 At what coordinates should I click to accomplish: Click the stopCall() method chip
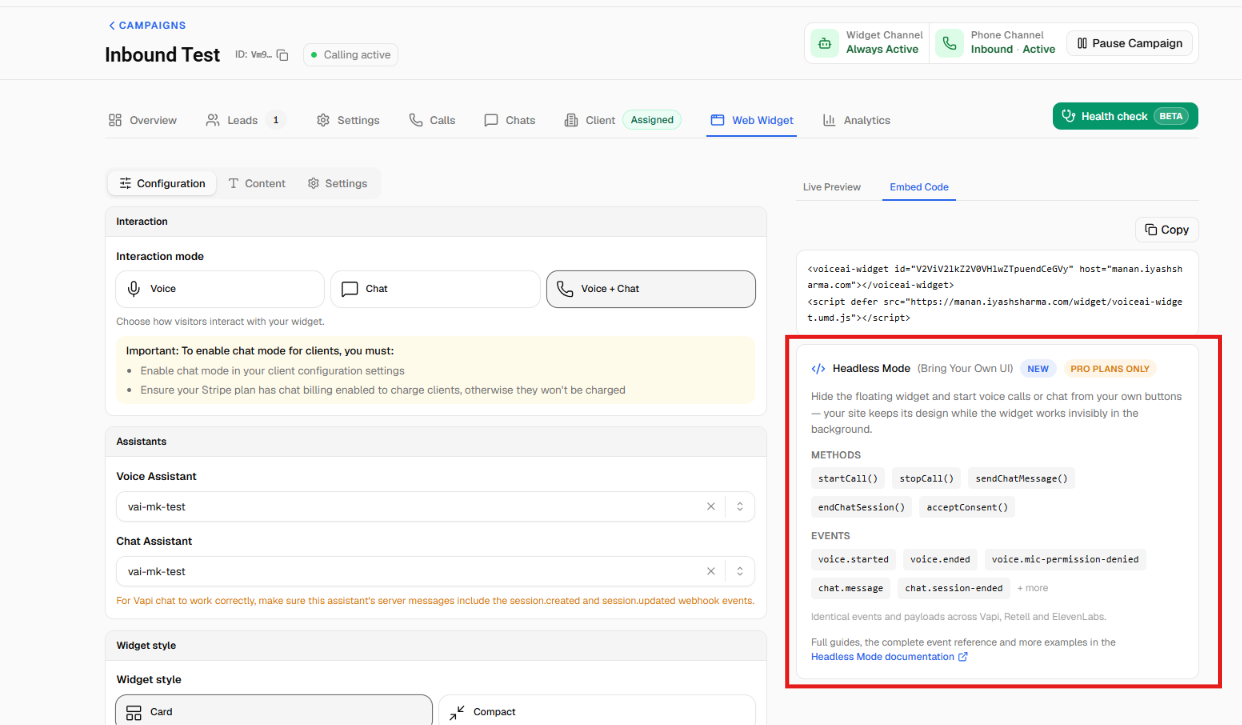927,479
